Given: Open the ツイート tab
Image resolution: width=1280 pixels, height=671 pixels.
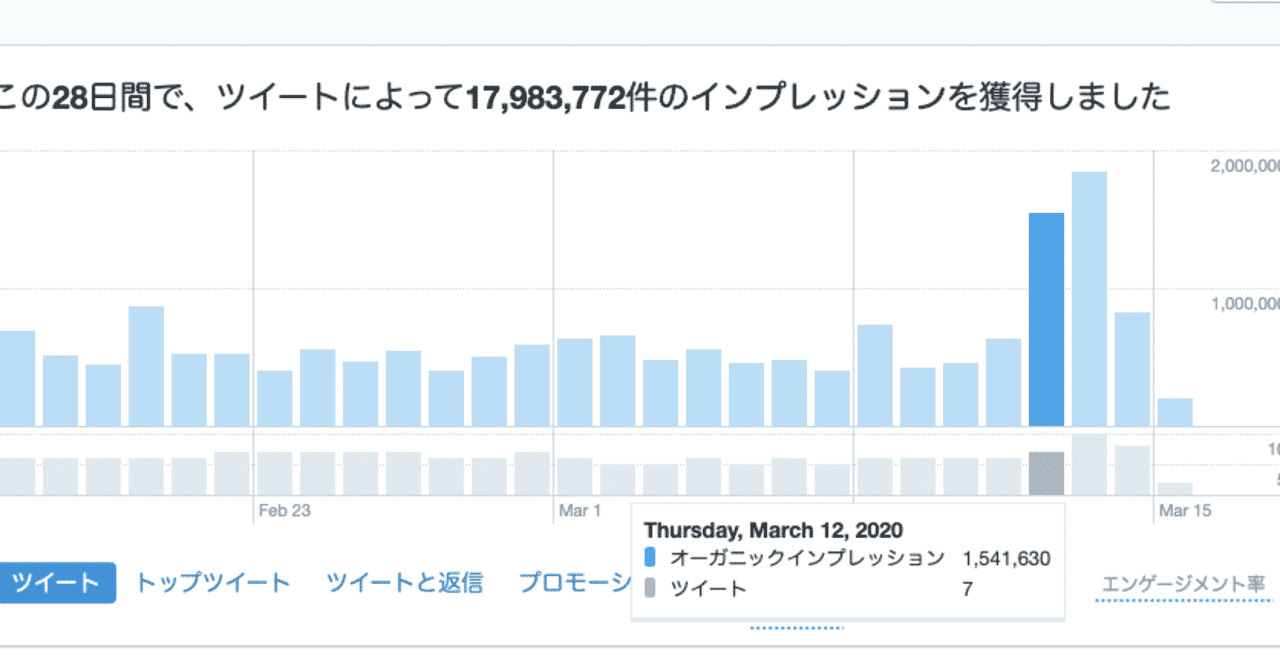Looking at the screenshot, I should [57, 583].
